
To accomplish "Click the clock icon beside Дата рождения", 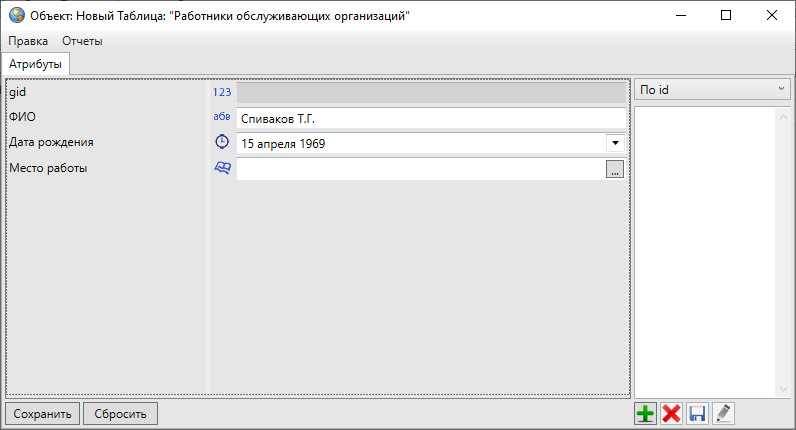I will pyautogui.click(x=222, y=143).
